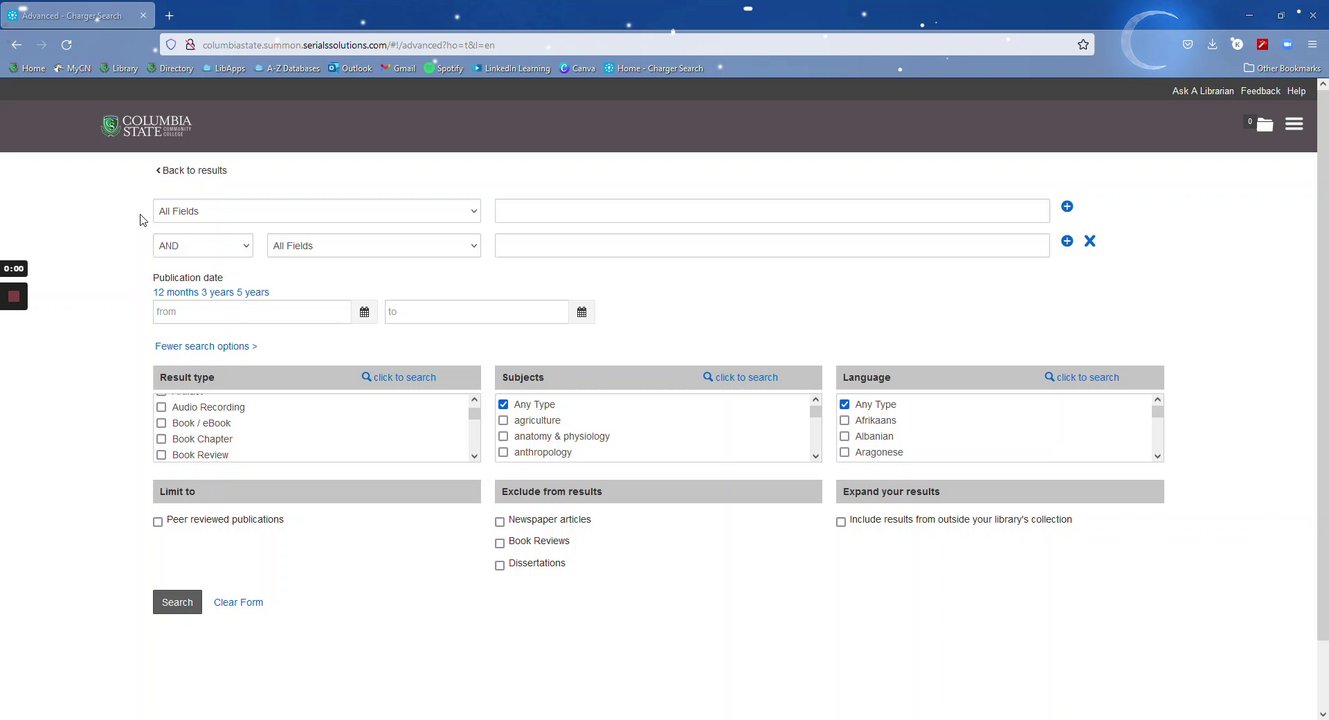Click Language list down arrow
Viewport: 1329px width, 720px height.
click(1157, 456)
